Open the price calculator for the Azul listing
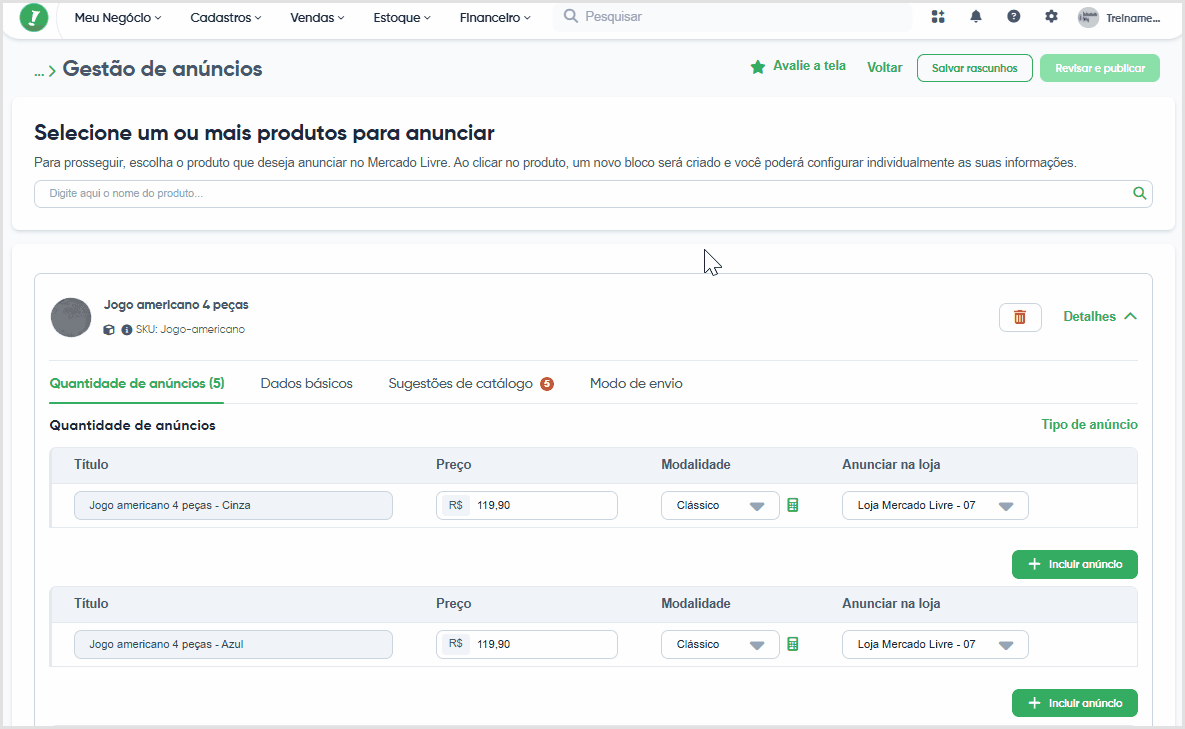This screenshot has width=1185, height=729. (793, 644)
